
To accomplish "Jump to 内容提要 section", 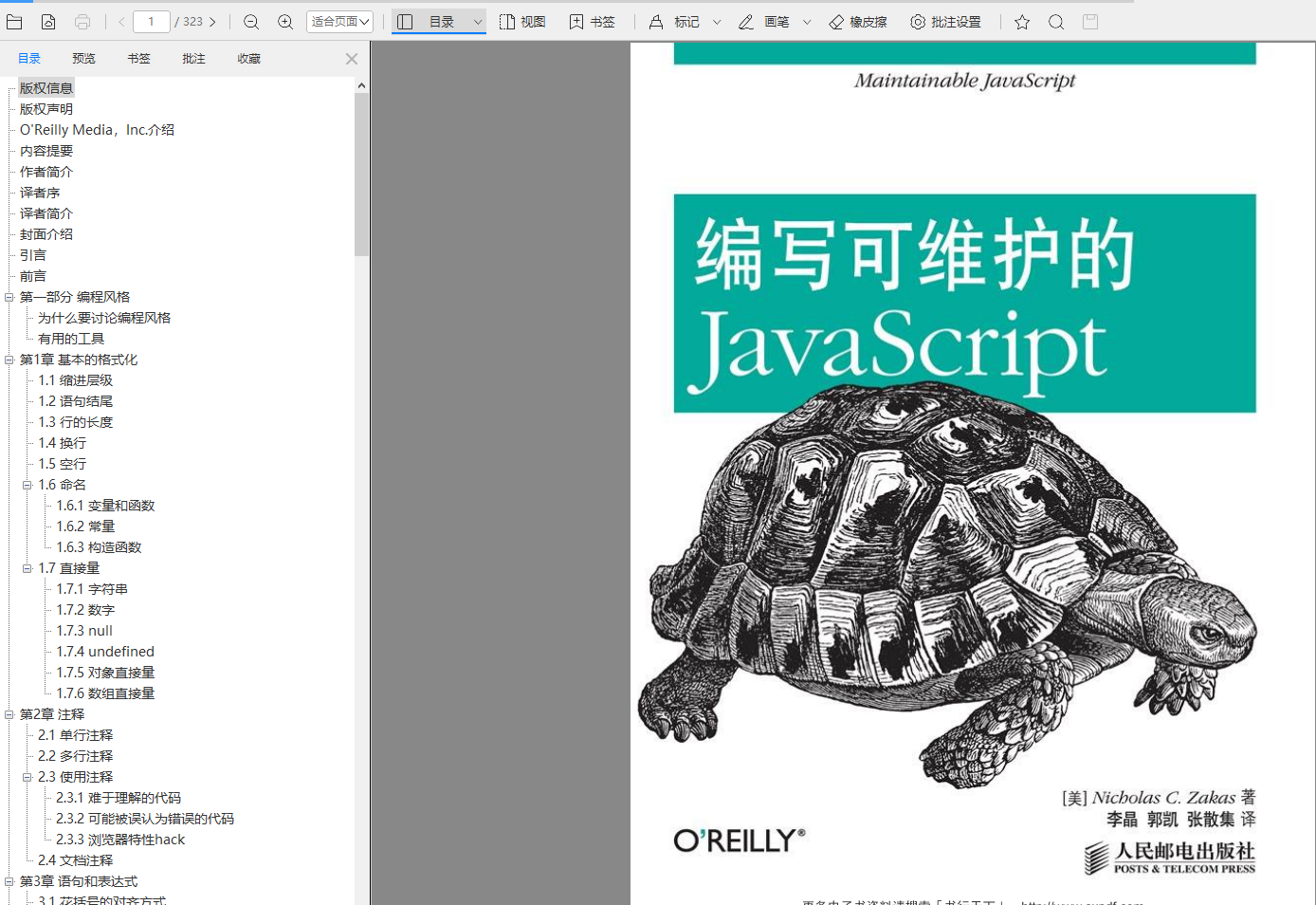I will [46, 151].
